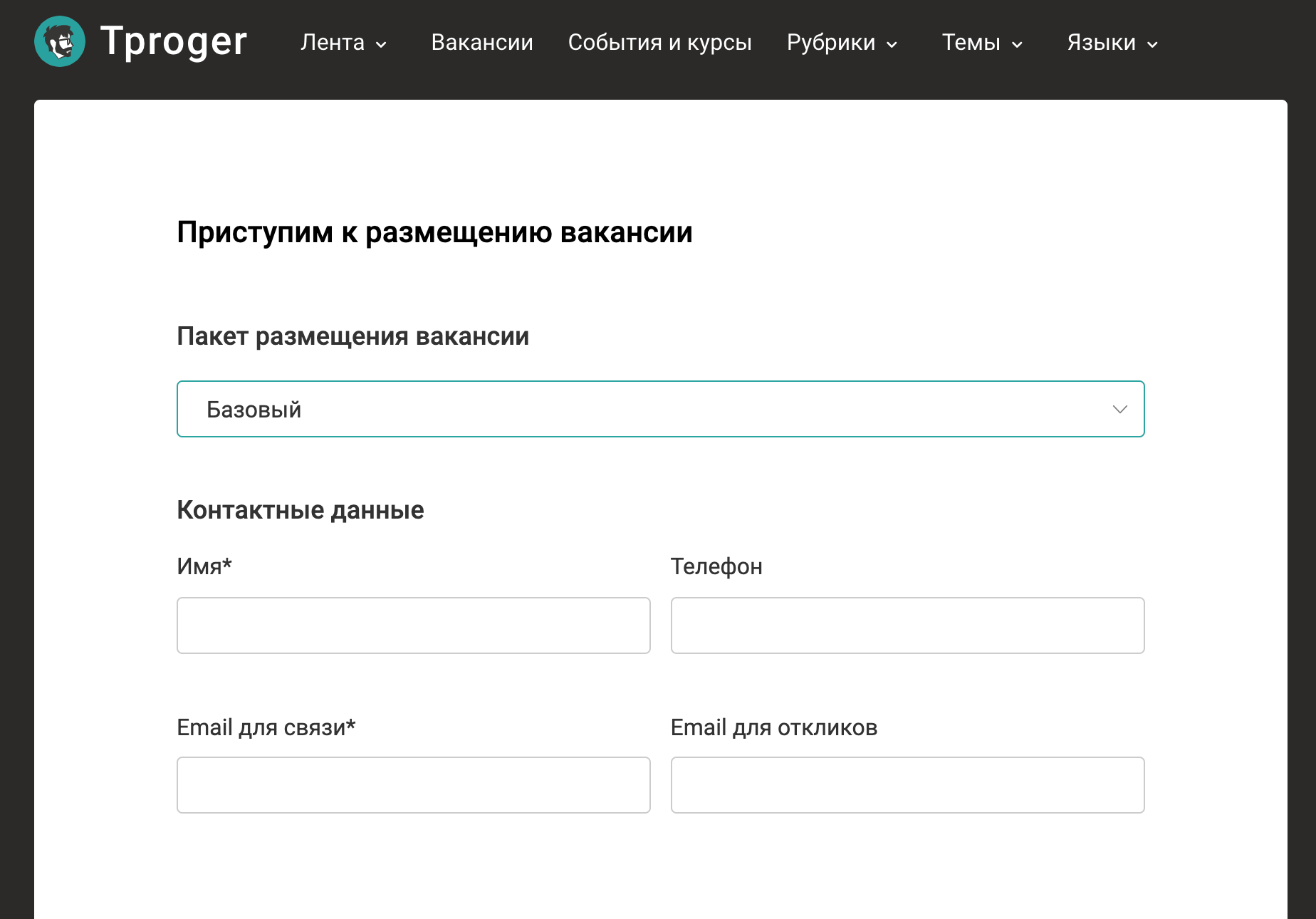Focus the Email для связи input field

coord(414,785)
